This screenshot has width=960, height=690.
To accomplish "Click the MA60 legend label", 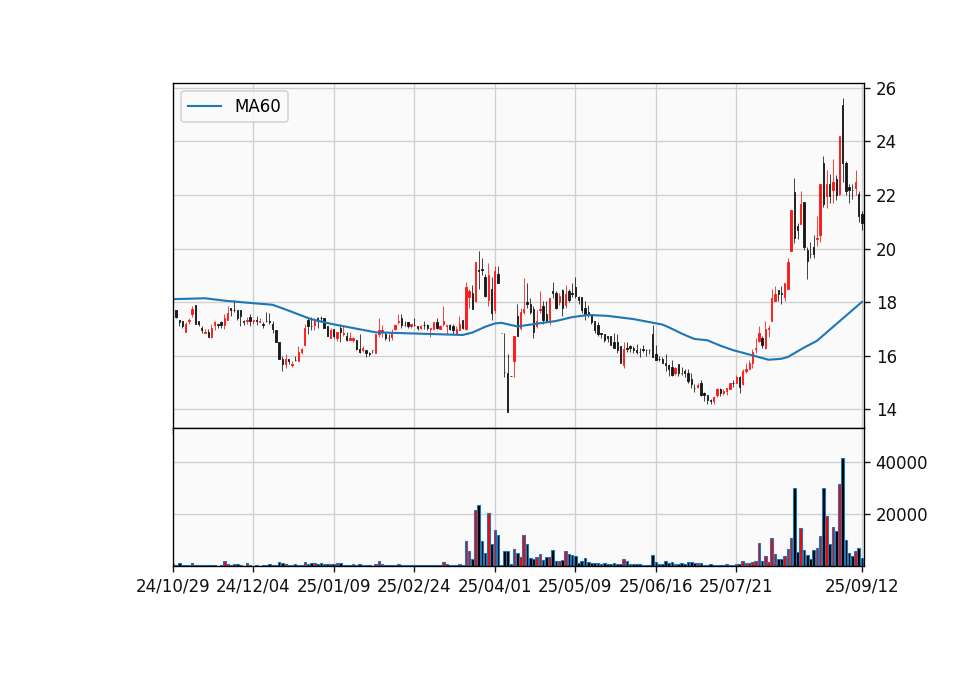I will coord(257,106).
